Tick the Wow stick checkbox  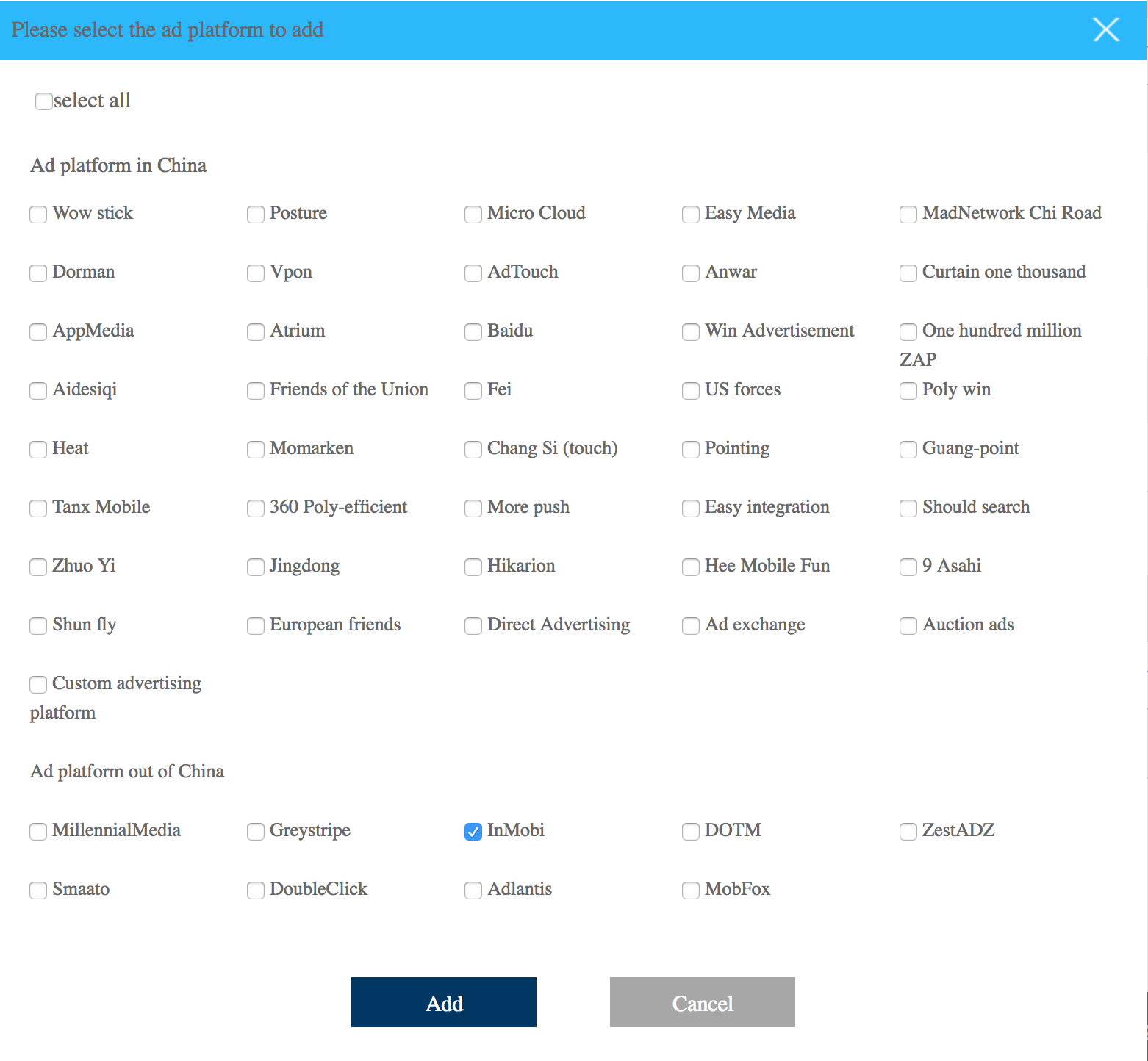pyautogui.click(x=38, y=215)
